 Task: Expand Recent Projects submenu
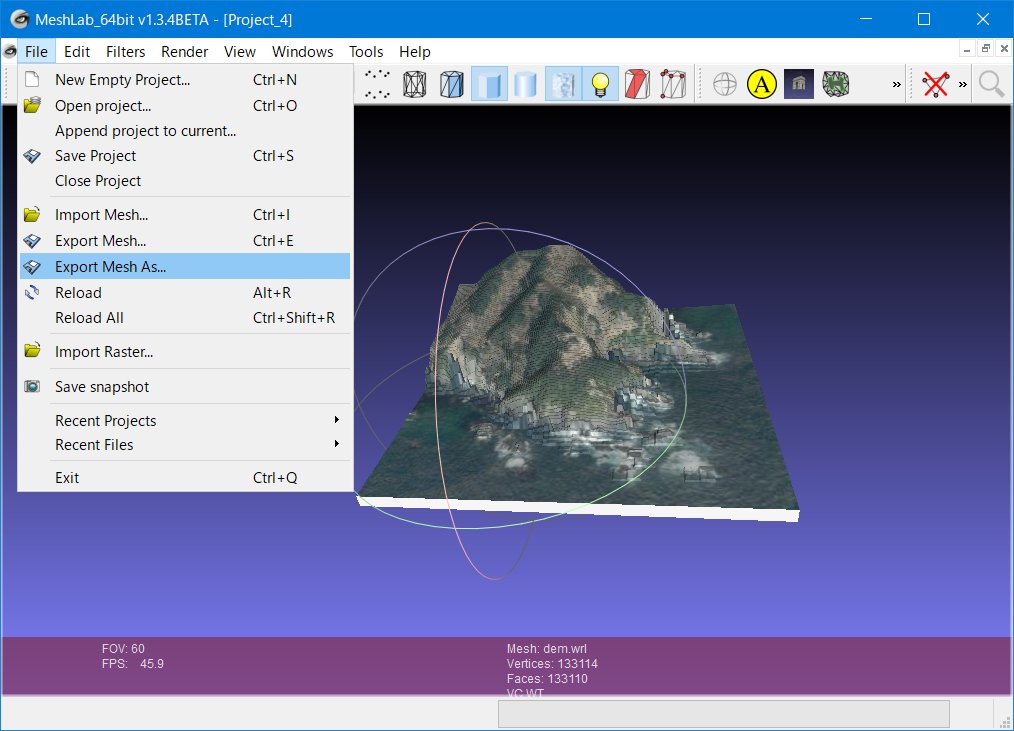[x=185, y=420]
